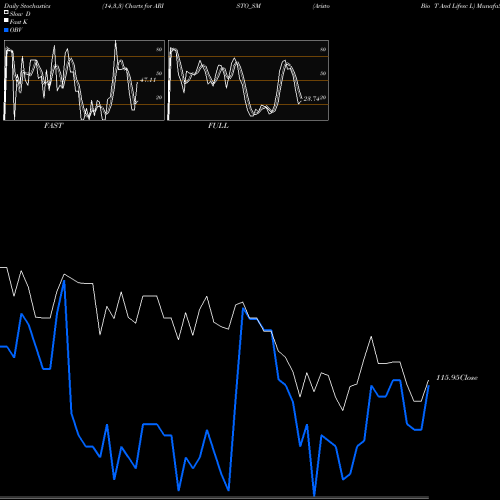
Task: Click the 47.11 value in FAST chart
Action: 148,80
